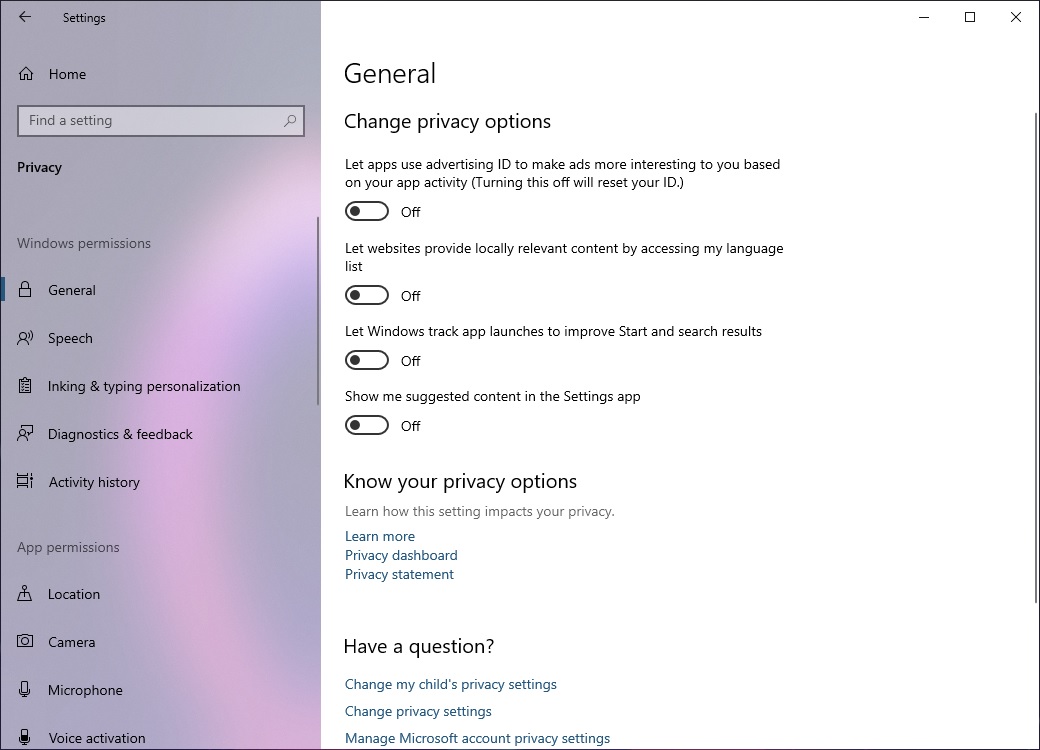Click the Voice activation icon
The height and width of the screenshot is (750, 1040).
[25, 737]
